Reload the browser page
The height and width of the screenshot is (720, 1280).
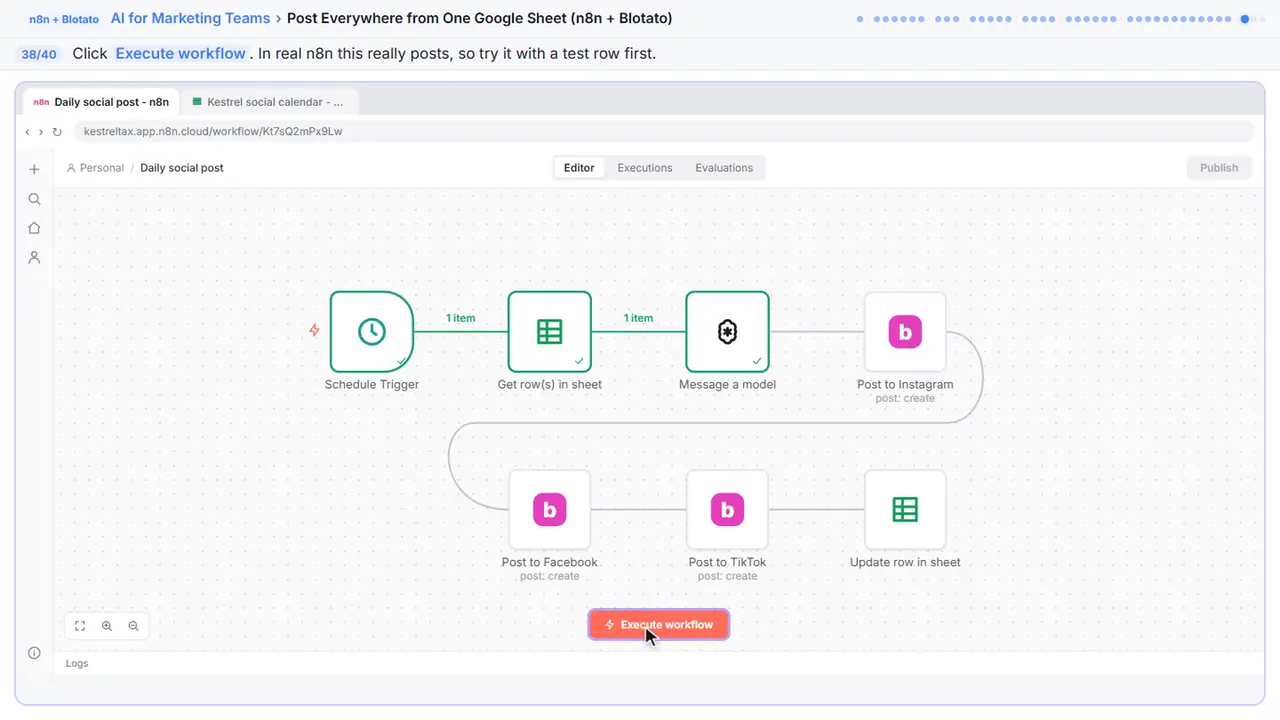coord(57,132)
